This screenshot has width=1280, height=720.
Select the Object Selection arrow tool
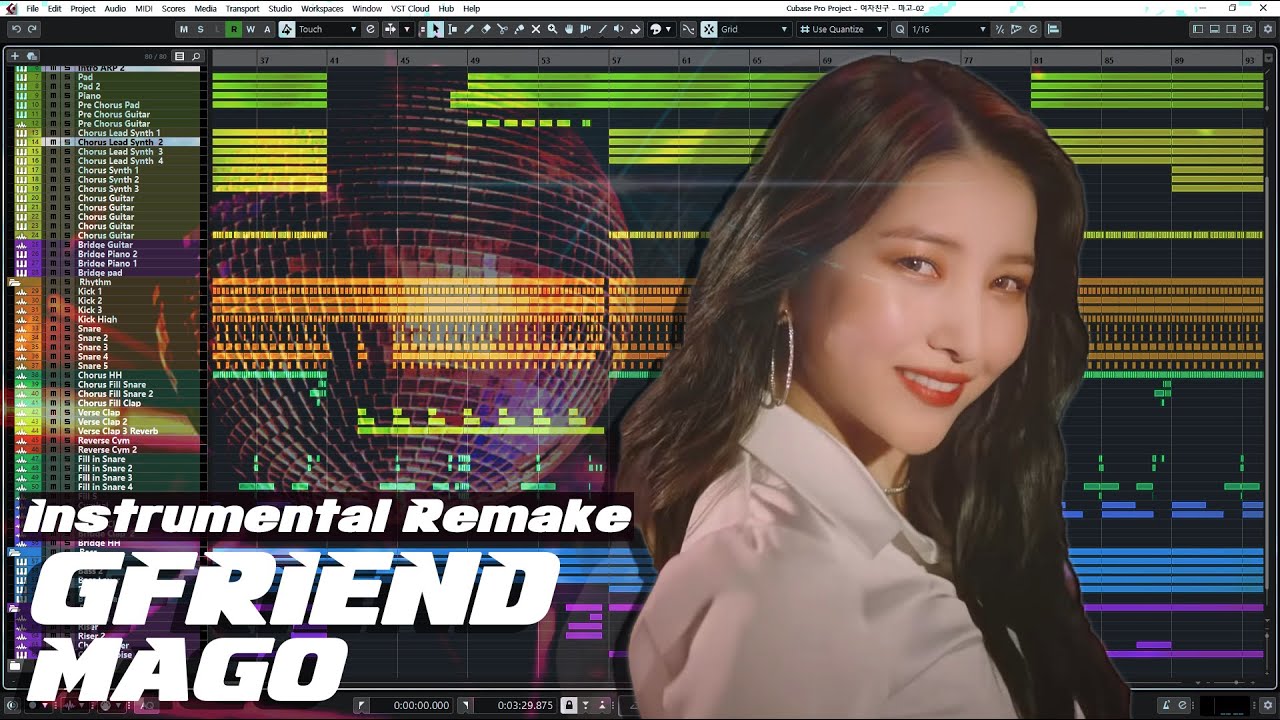[x=436, y=29]
